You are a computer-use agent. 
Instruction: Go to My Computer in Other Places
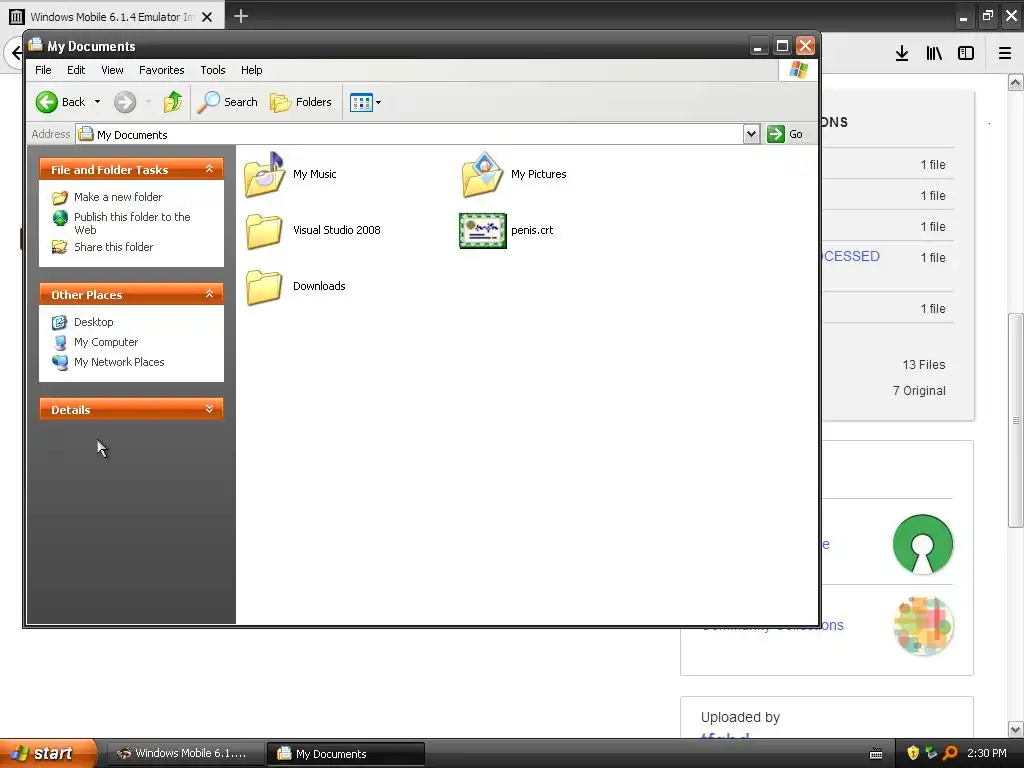pos(106,342)
